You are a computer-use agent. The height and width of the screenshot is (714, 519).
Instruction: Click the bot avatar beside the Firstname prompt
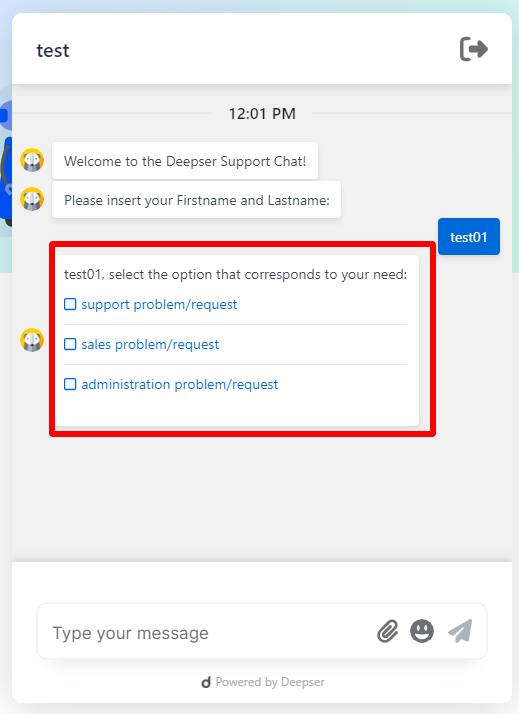click(32, 199)
